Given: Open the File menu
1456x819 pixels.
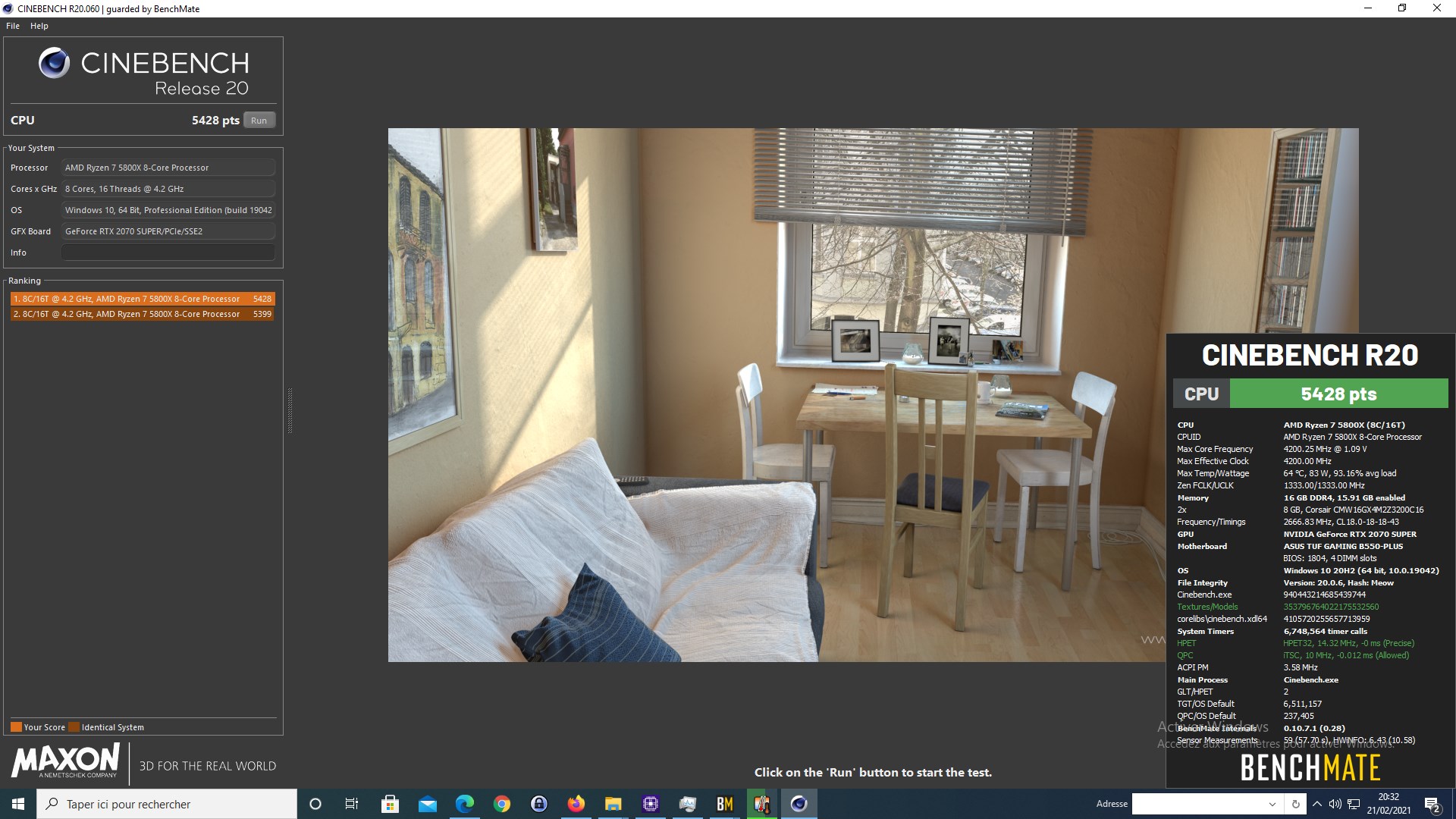Looking at the screenshot, I should [13, 26].
